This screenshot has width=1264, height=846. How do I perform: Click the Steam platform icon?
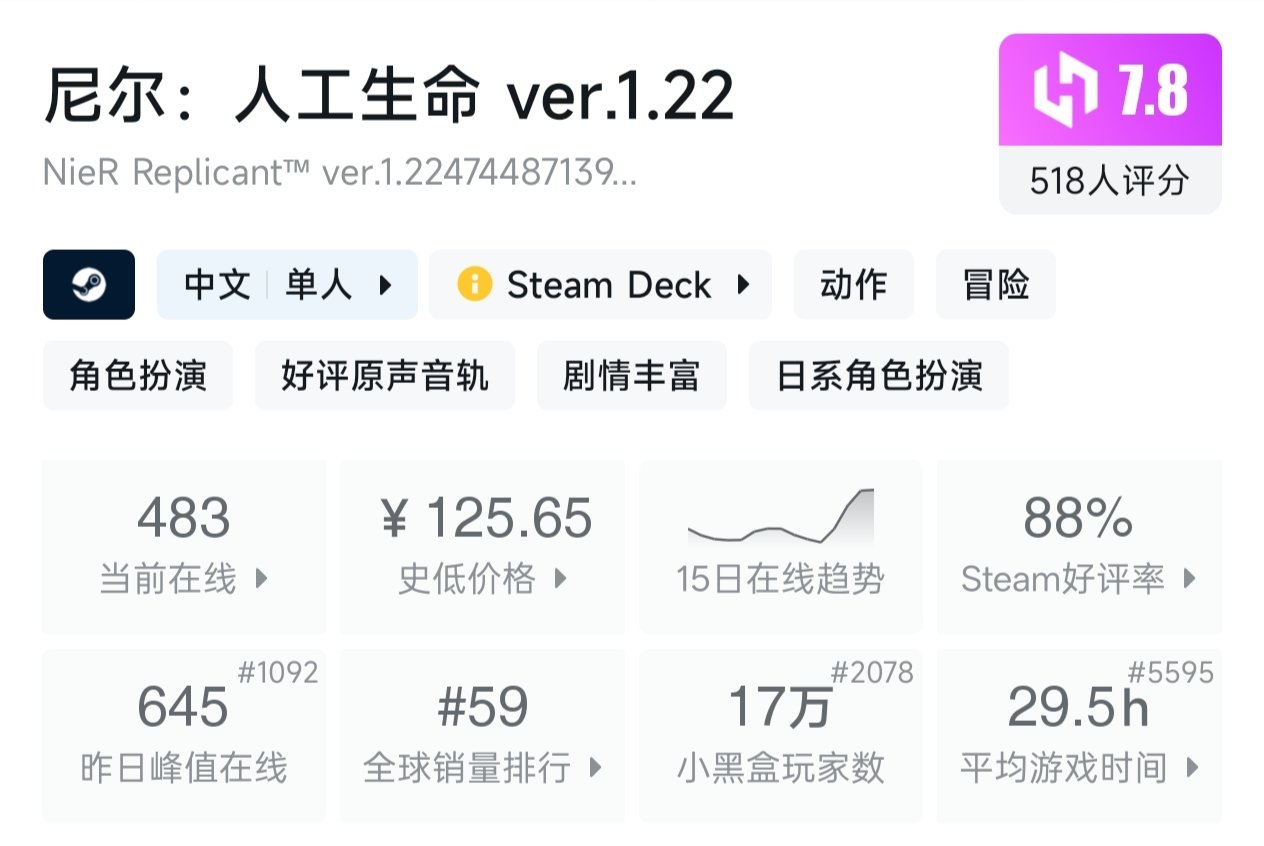click(x=89, y=285)
